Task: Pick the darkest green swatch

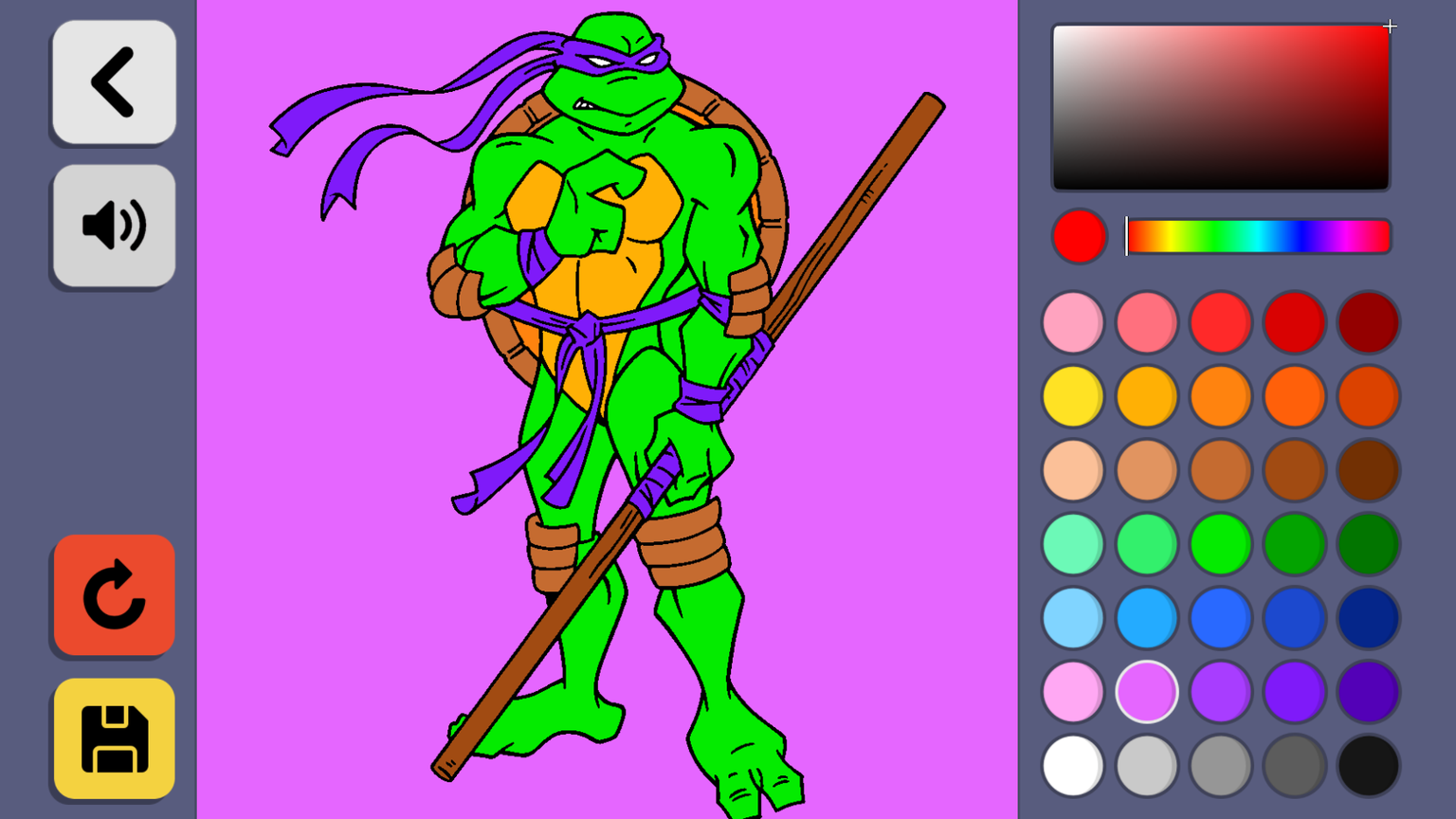Action: (x=1368, y=544)
